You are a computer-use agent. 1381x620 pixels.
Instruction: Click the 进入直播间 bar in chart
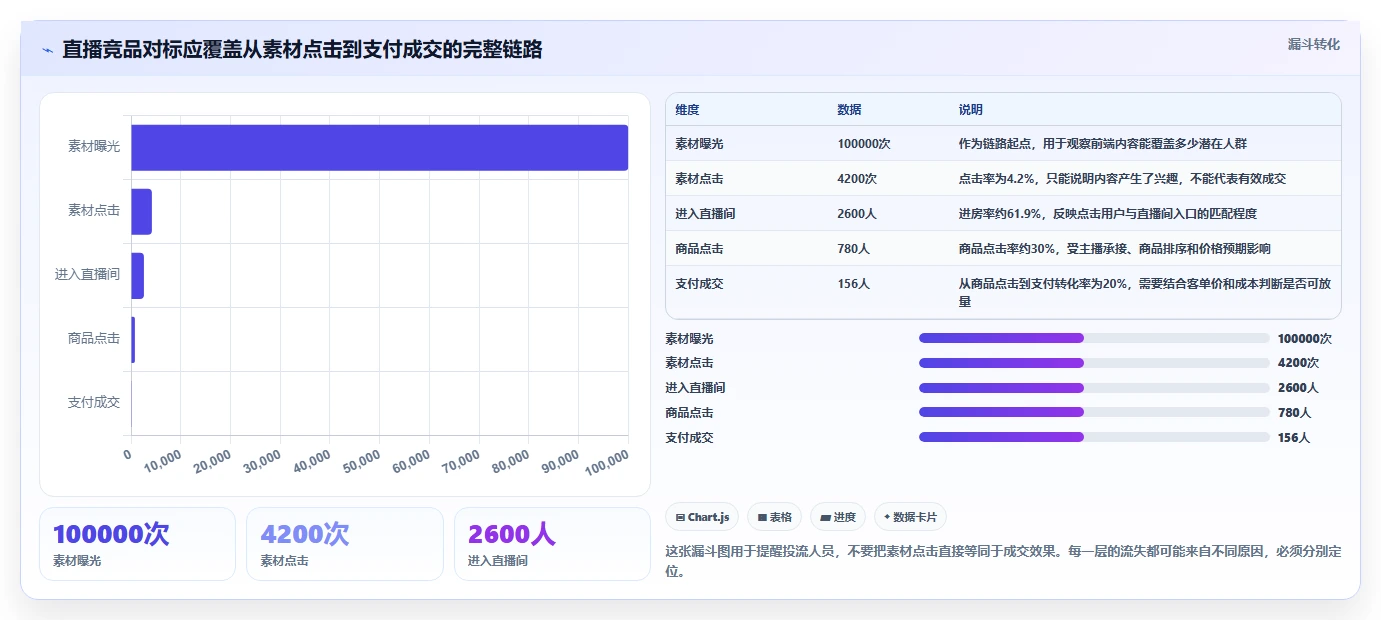138,275
